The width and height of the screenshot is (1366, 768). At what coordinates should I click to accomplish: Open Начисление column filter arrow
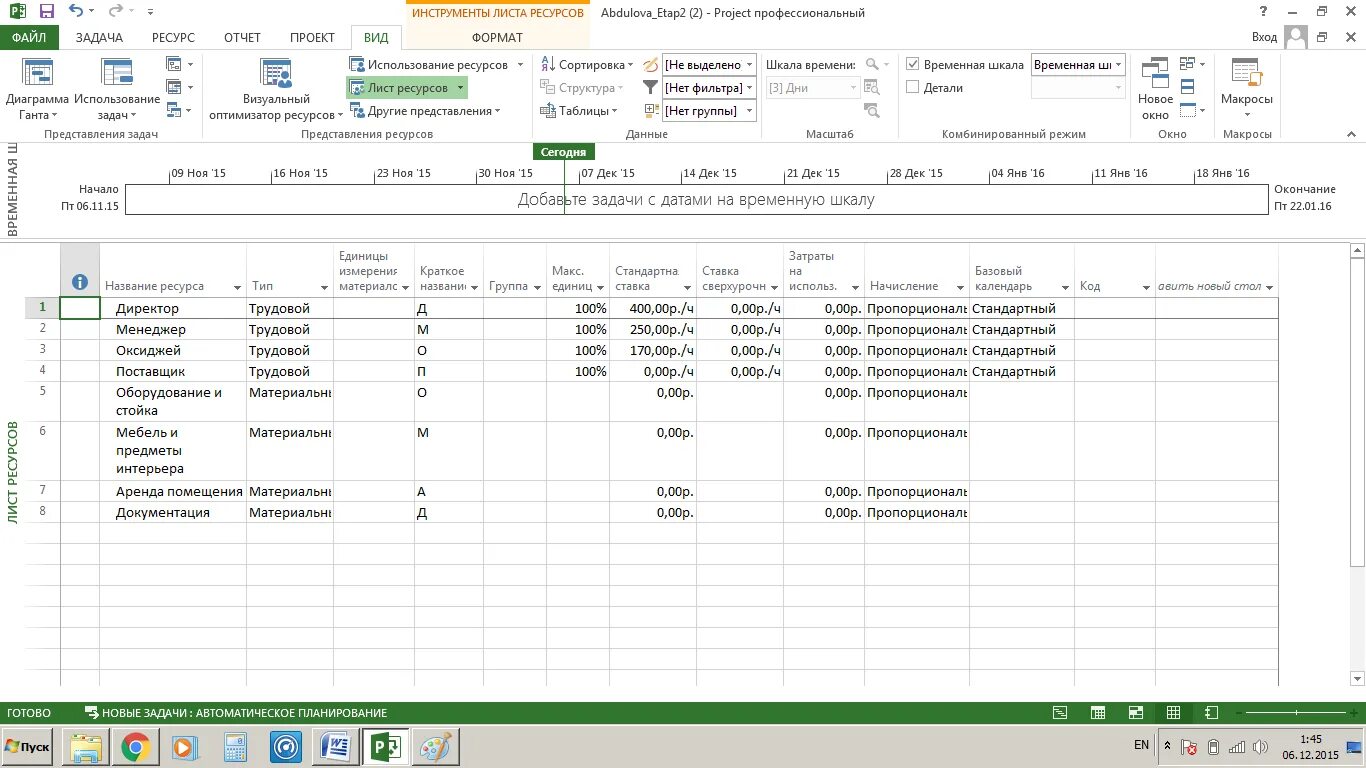coord(959,287)
